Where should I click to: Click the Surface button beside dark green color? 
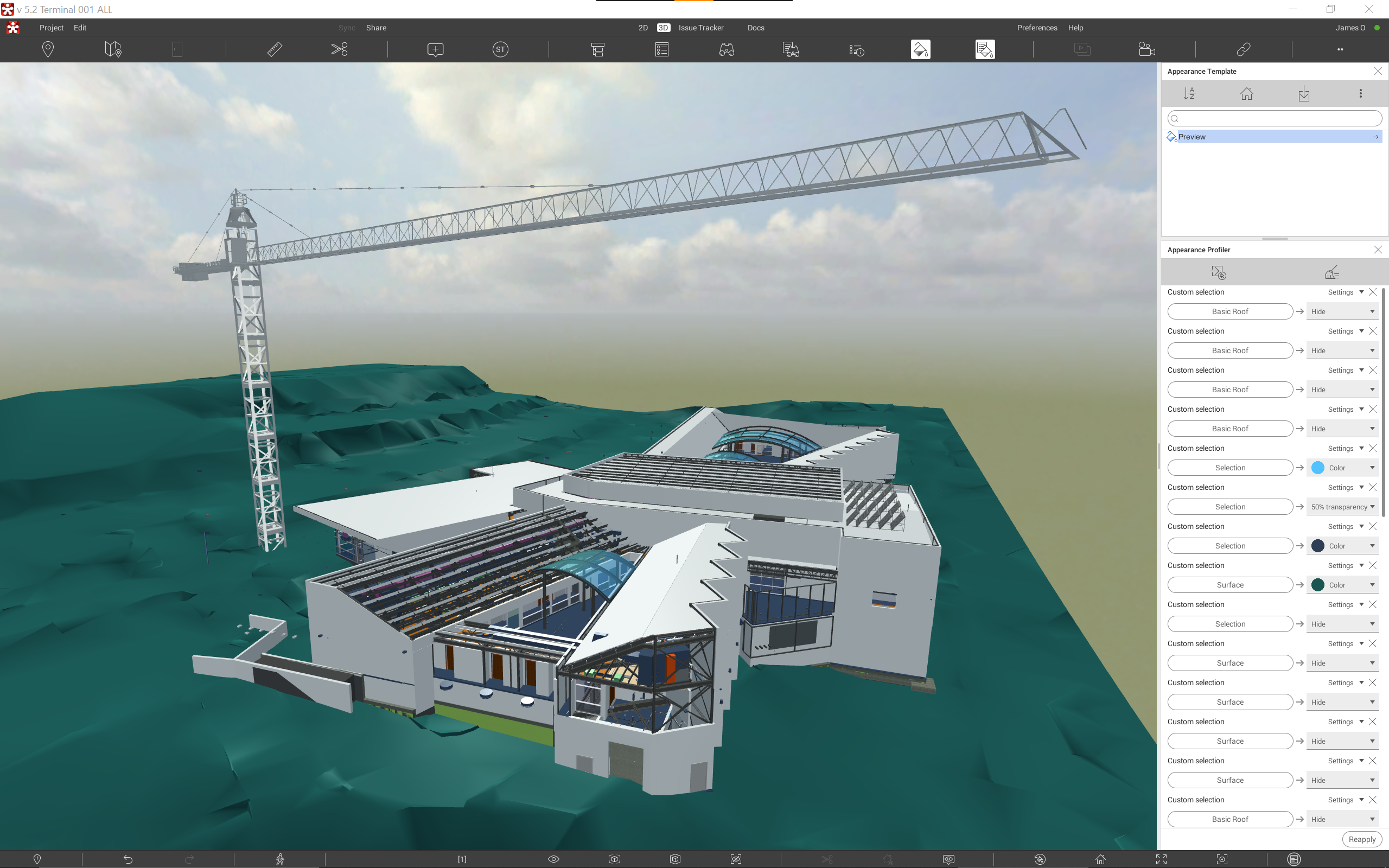pos(1230,585)
